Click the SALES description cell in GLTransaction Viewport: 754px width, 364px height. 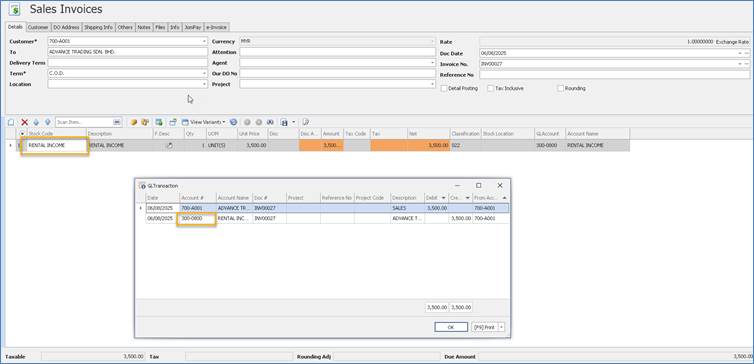407,208
